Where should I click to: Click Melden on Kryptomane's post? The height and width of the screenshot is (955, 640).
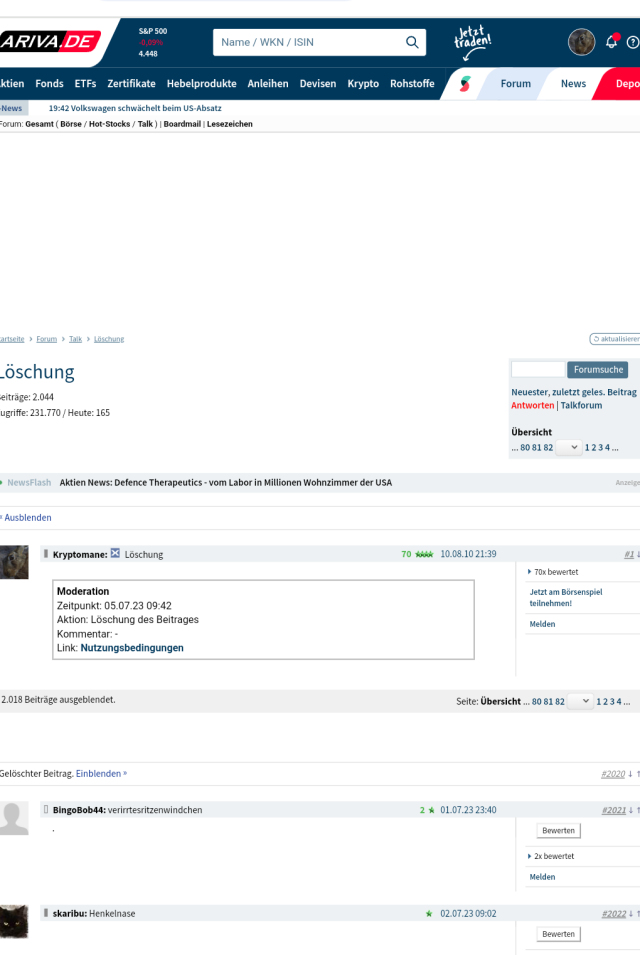(542, 624)
